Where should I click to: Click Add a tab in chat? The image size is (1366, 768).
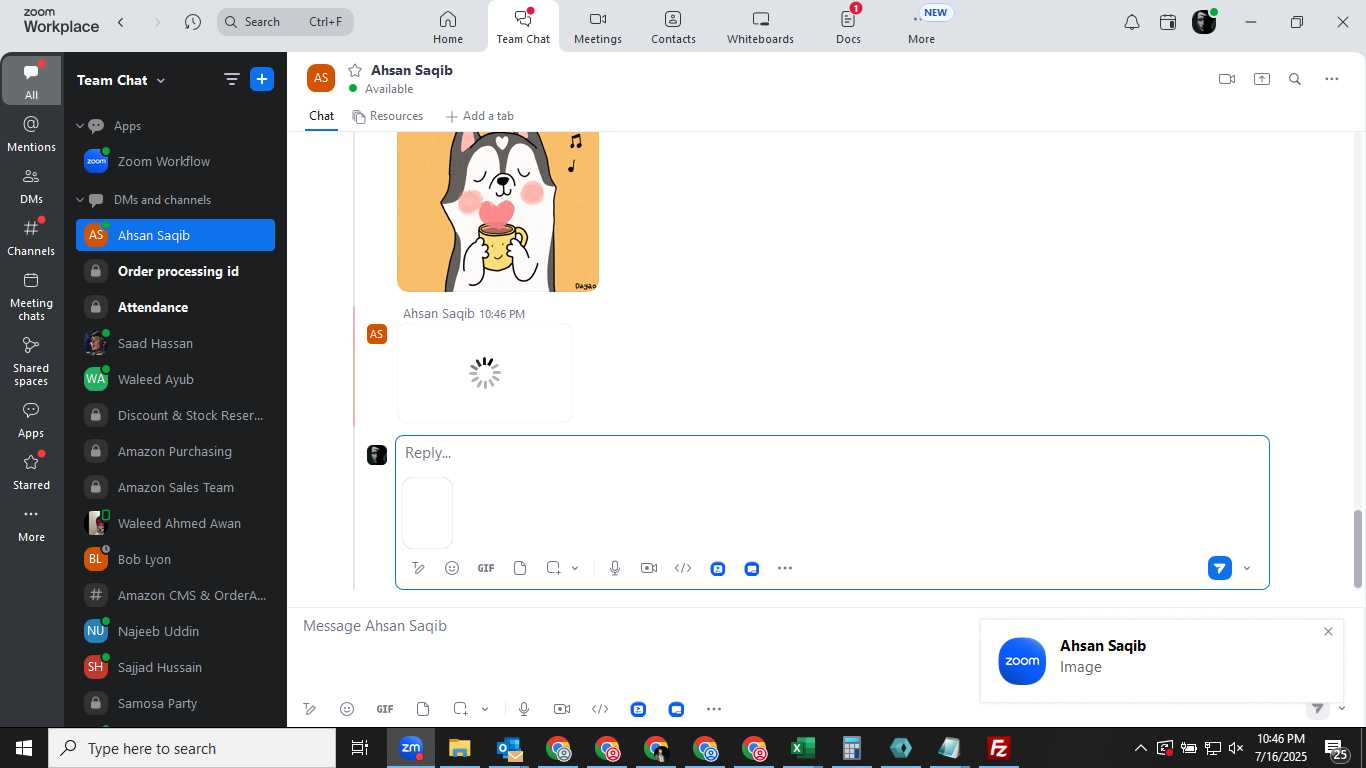pos(479,116)
